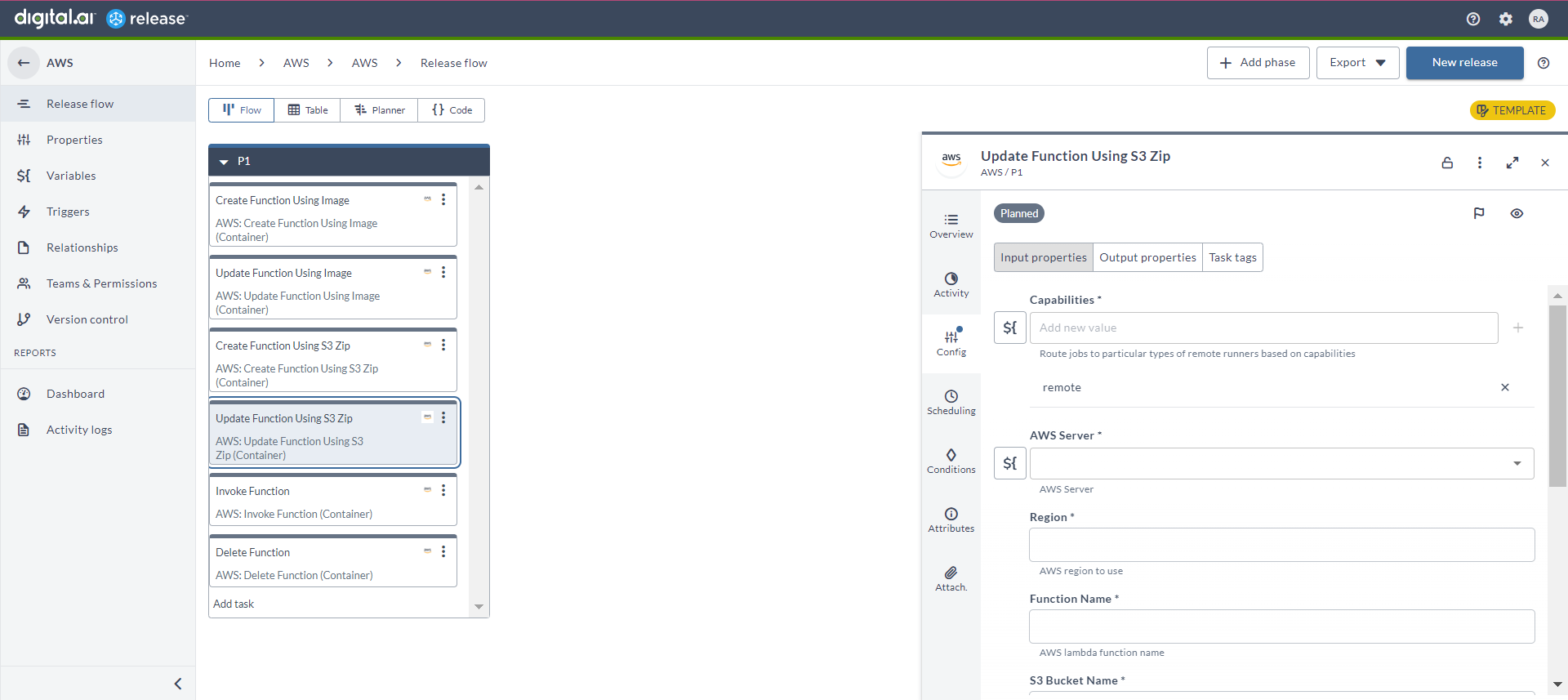
Task: Open the Overview section icon
Action: point(951,226)
